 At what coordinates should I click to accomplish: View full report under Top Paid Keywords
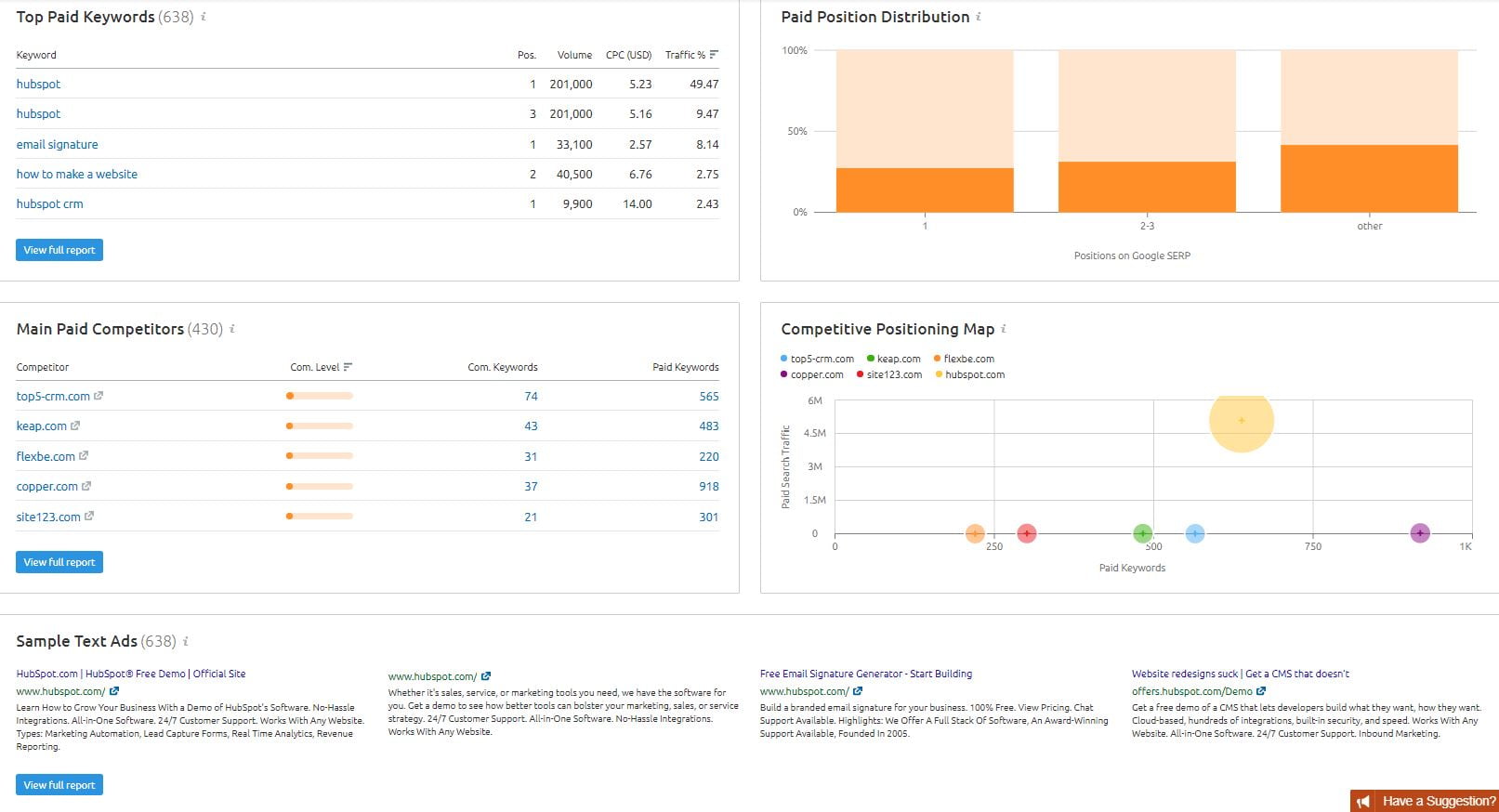tap(59, 250)
